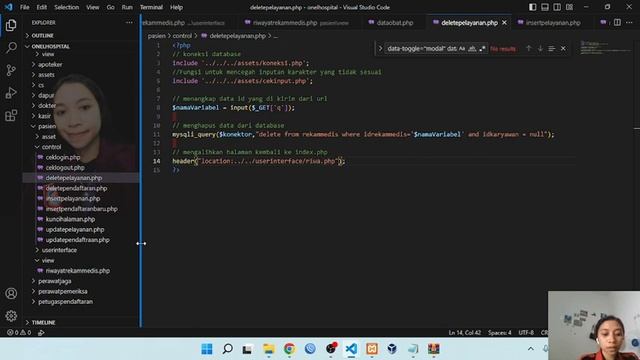Viewport: 640px width, 360px height.
Task: Open insertpendaftaranbaru.php file
Action: click(82, 209)
